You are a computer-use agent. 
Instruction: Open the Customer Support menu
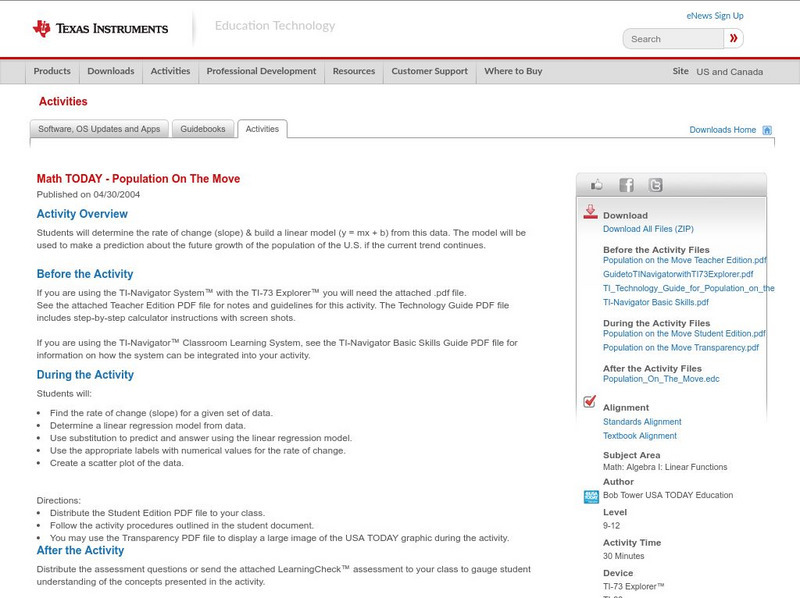430,71
